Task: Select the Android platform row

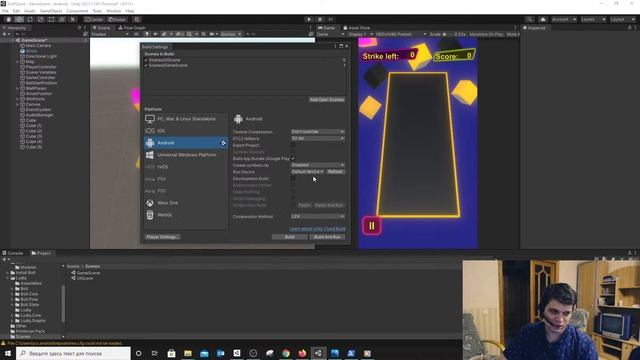Action: click(x=186, y=143)
